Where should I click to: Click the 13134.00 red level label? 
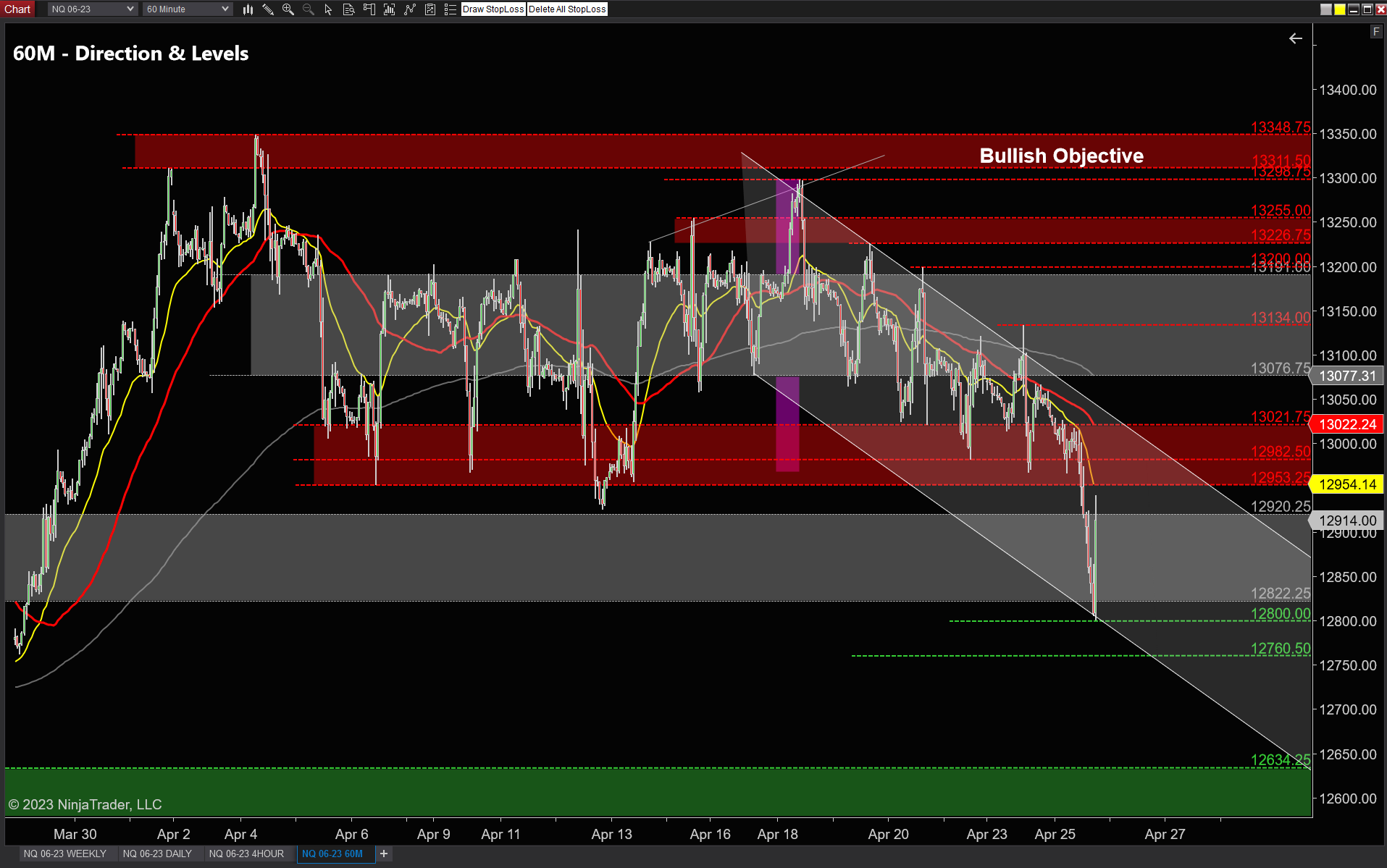pyautogui.click(x=1281, y=318)
